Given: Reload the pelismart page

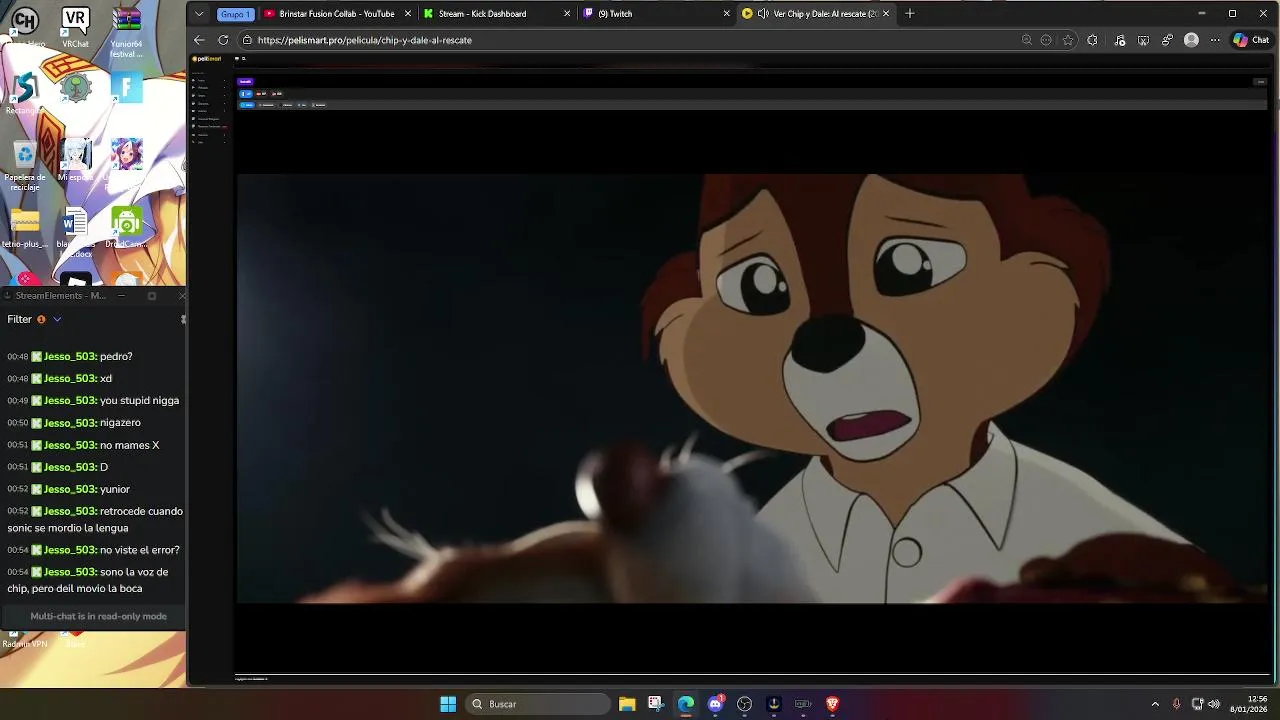Looking at the screenshot, I should [x=222, y=40].
